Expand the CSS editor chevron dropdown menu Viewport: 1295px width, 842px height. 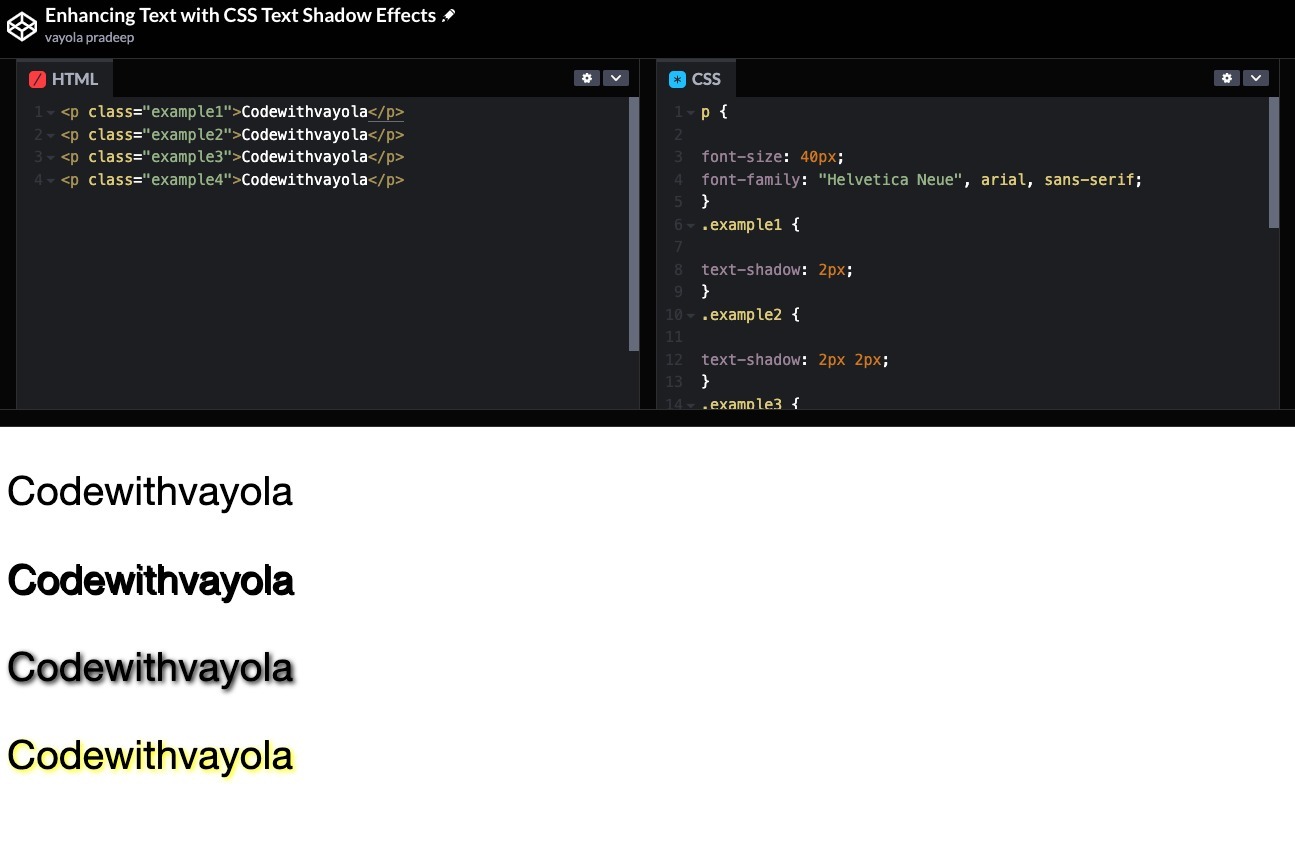click(x=1256, y=78)
